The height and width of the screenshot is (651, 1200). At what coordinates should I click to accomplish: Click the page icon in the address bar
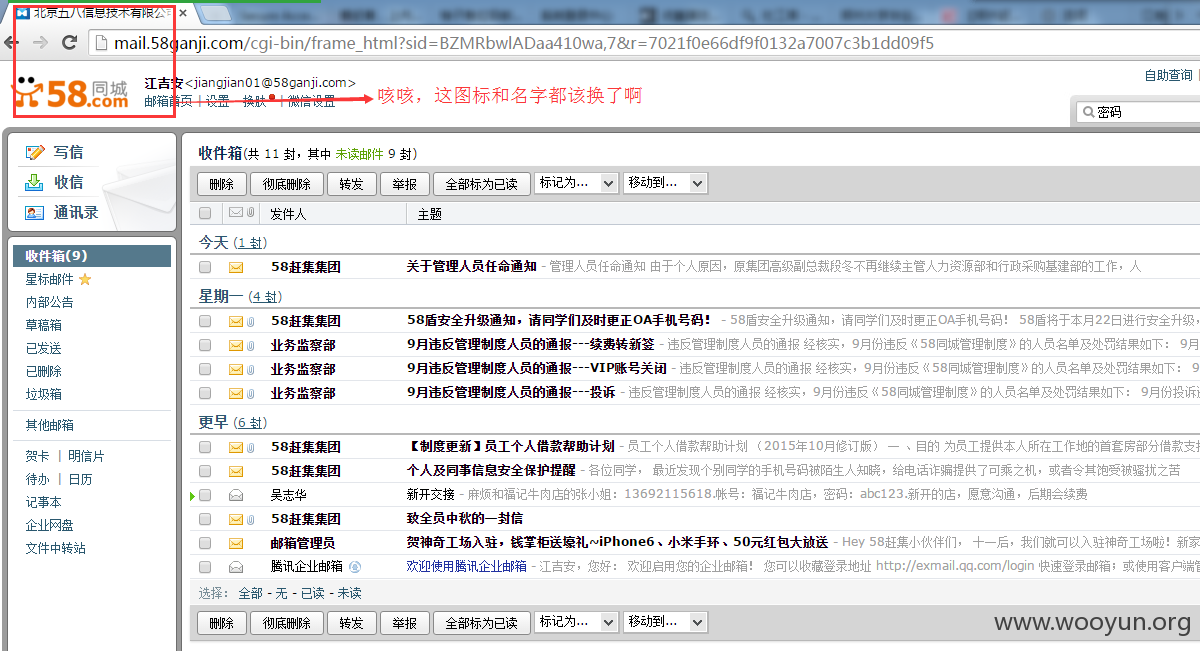(100, 43)
